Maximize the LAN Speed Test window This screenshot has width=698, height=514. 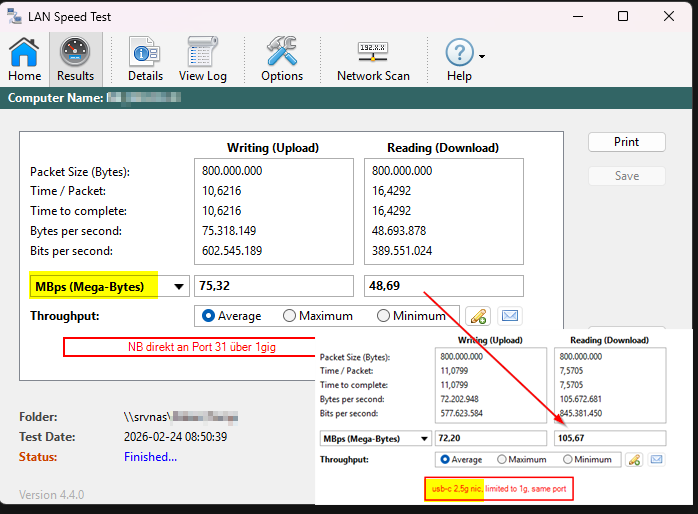623,16
